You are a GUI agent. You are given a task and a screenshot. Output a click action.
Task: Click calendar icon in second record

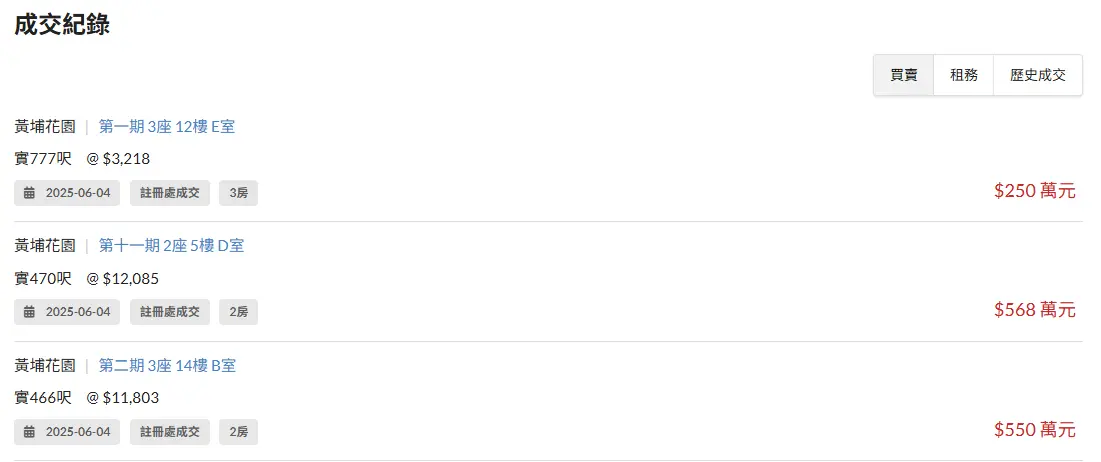[x=29, y=312]
